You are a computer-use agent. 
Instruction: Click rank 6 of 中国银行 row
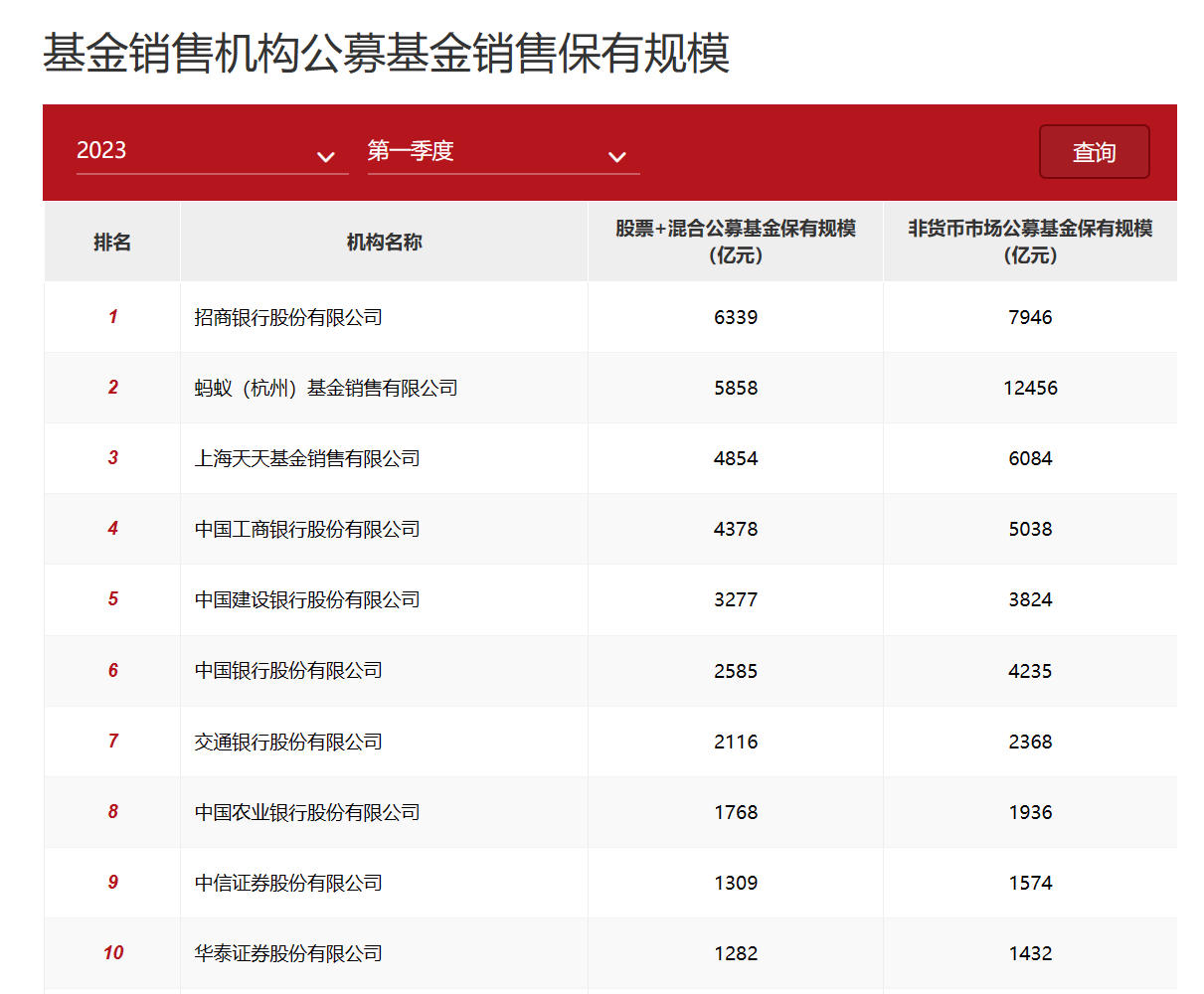[112, 671]
